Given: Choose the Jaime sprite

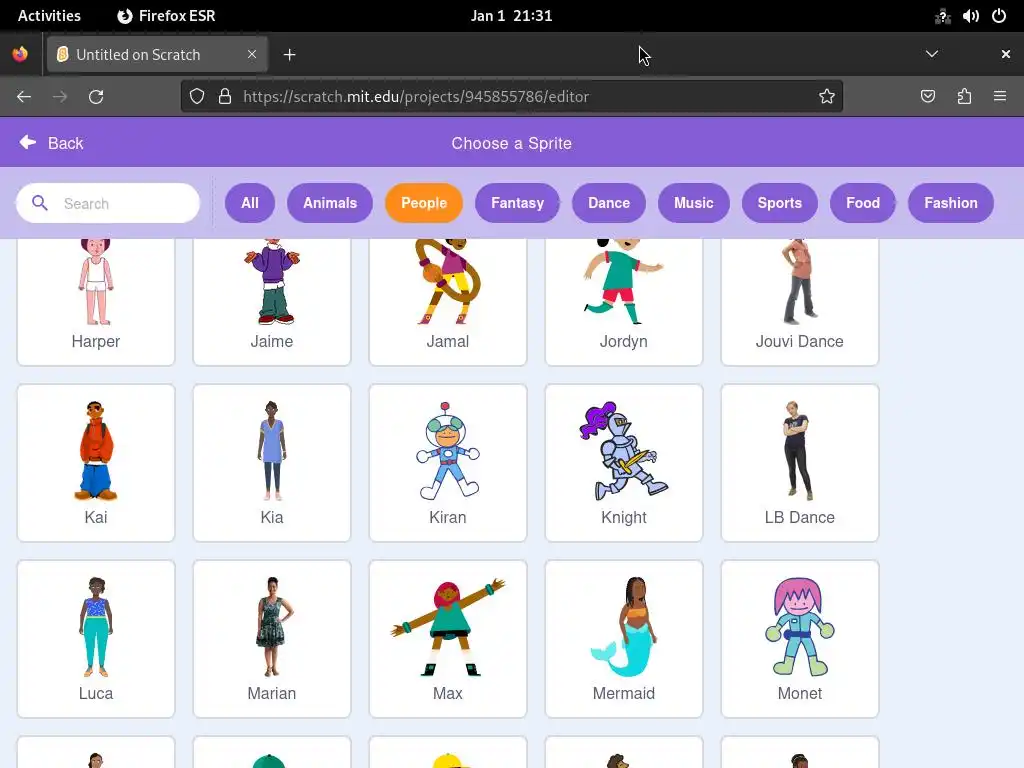Looking at the screenshot, I should (x=272, y=302).
